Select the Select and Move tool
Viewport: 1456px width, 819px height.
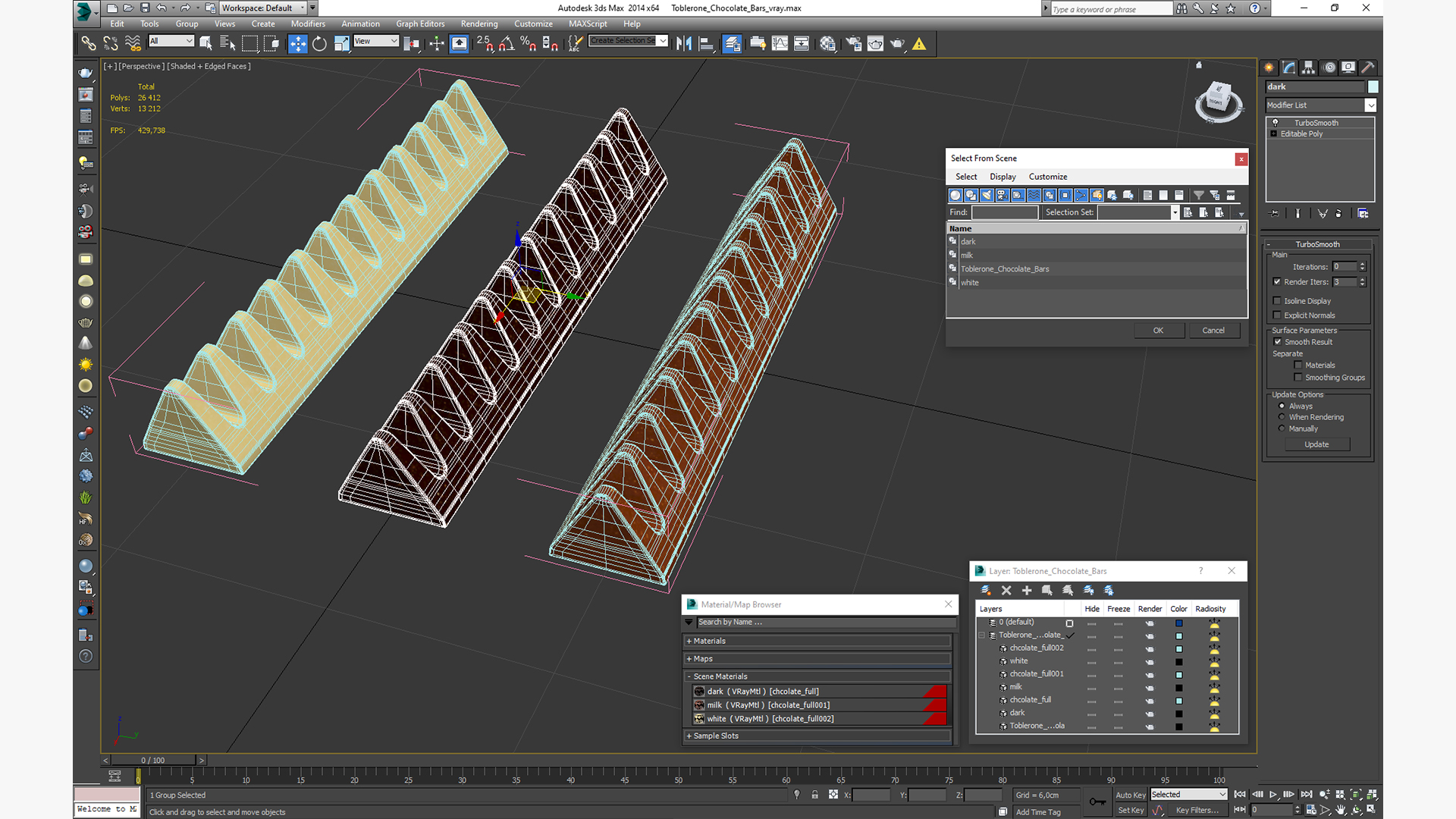coord(297,43)
